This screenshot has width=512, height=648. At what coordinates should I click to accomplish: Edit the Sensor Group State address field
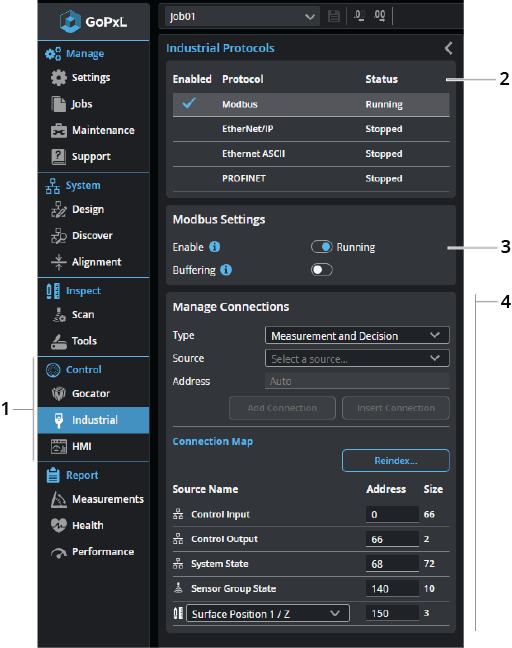coord(392,588)
